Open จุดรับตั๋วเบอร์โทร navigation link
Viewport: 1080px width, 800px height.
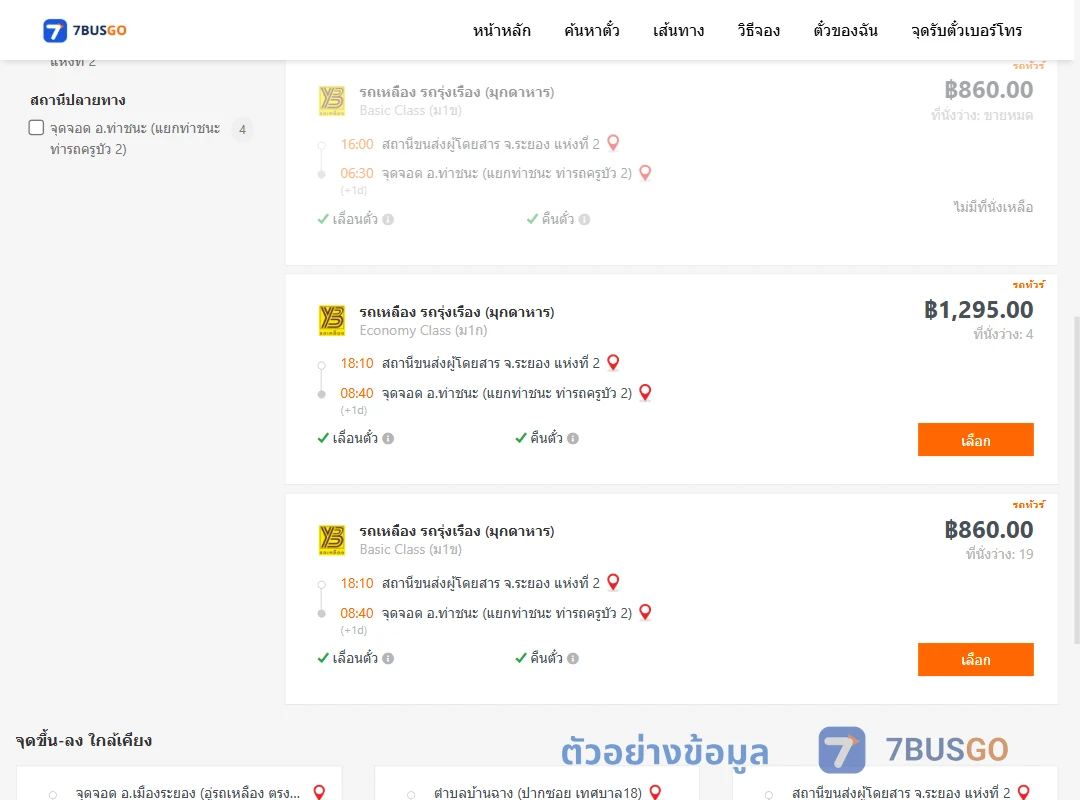[x=966, y=30]
